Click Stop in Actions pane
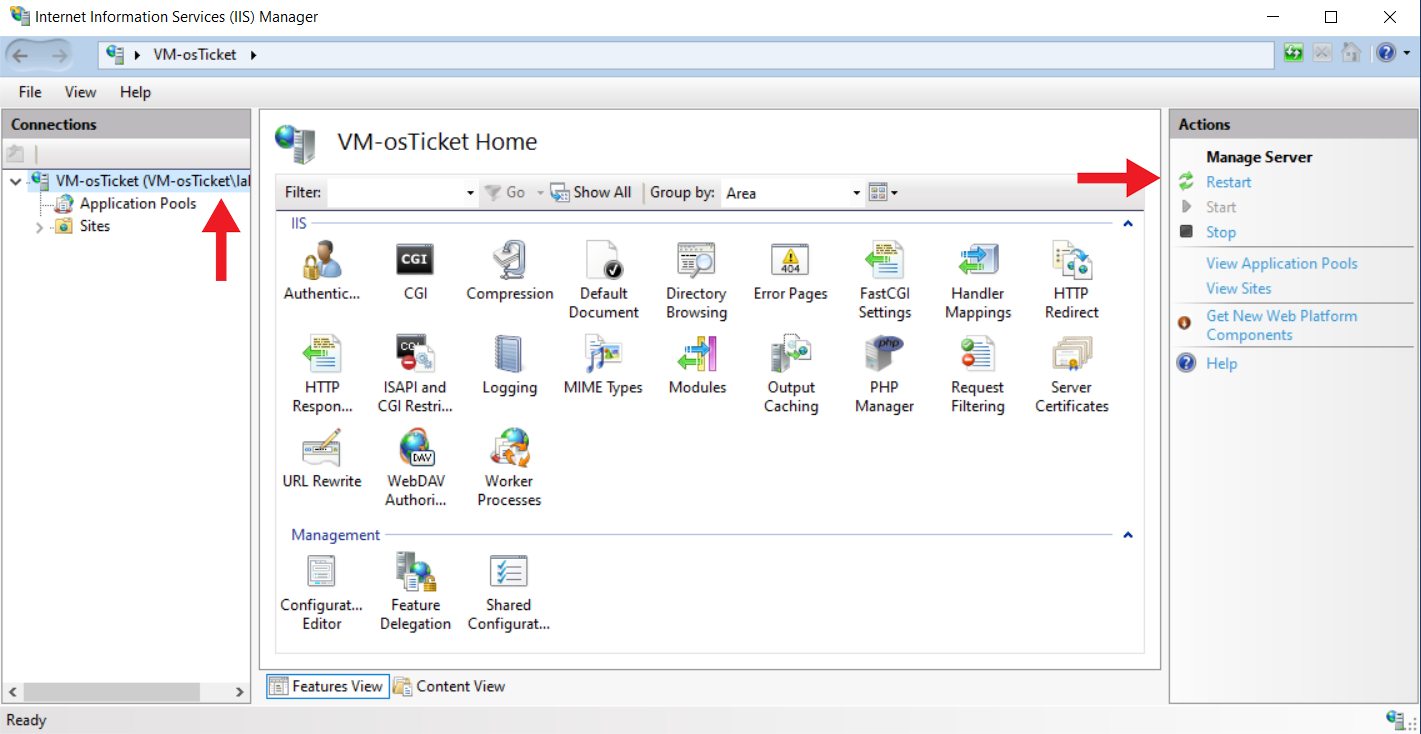Viewport: 1421px width, 734px height. pyautogui.click(x=1221, y=232)
